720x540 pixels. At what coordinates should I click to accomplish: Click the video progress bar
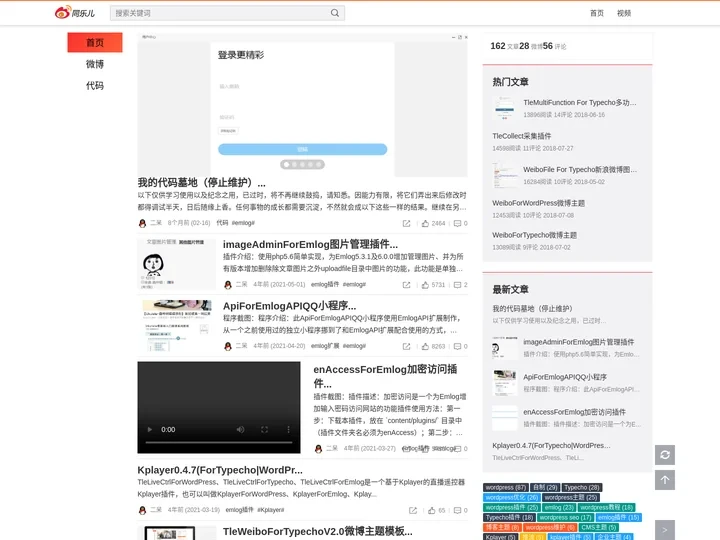(x=219, y=442)
